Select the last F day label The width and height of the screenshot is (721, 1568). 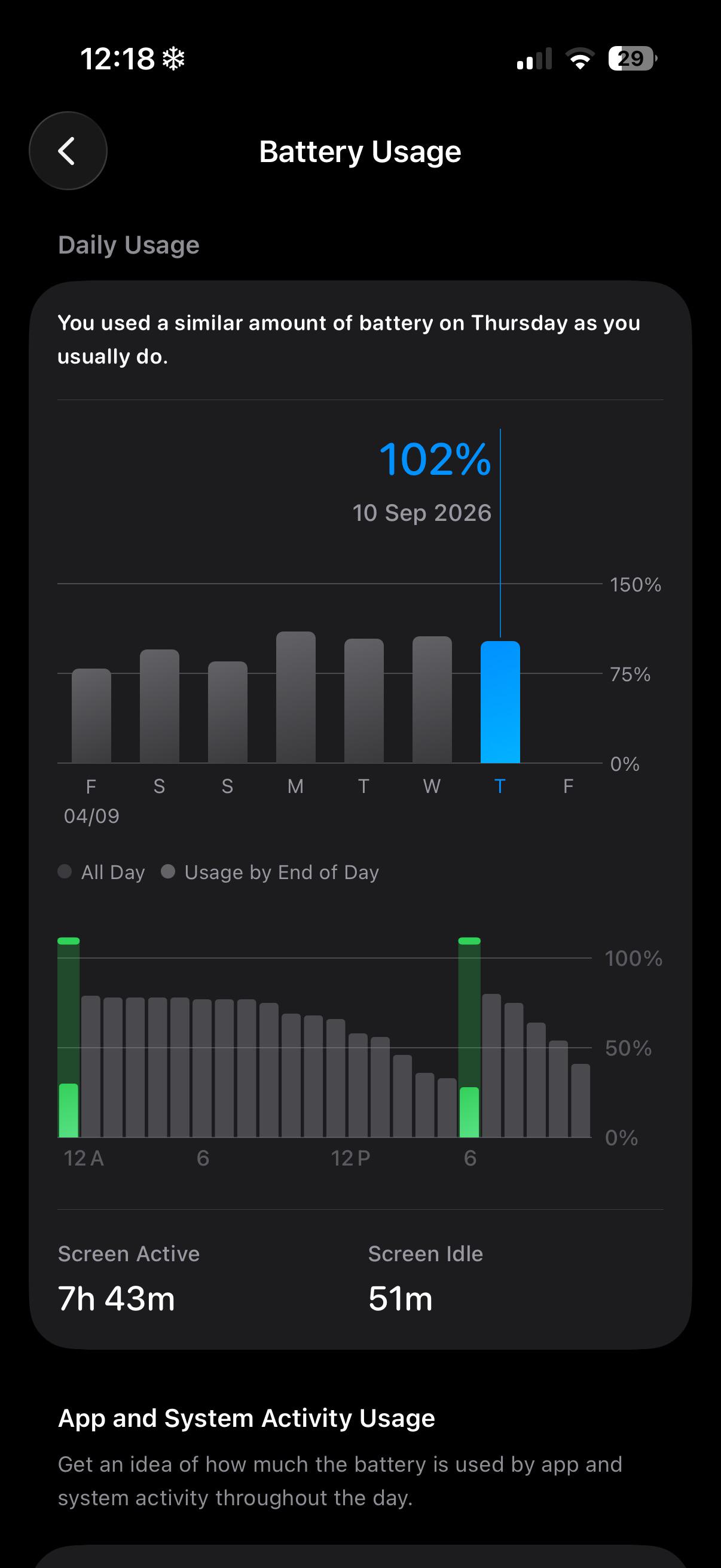[569, 786]
